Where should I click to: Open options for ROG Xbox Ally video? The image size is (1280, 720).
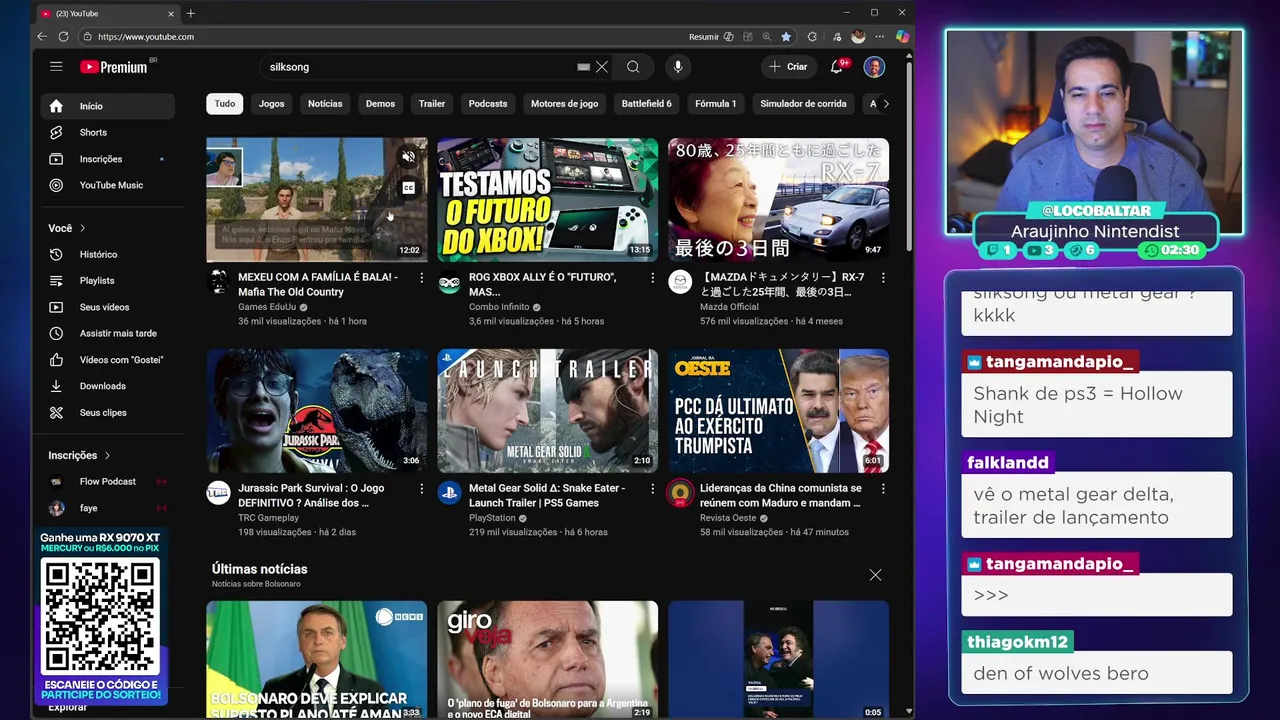(x=653, y=278)
